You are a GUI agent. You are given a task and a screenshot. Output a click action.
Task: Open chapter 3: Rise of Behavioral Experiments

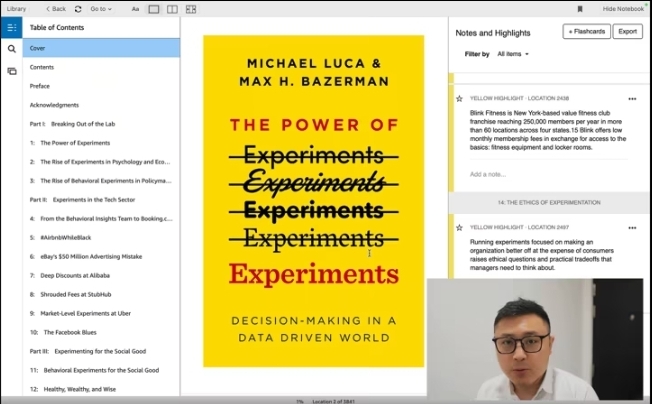click(x=101, y=180)
